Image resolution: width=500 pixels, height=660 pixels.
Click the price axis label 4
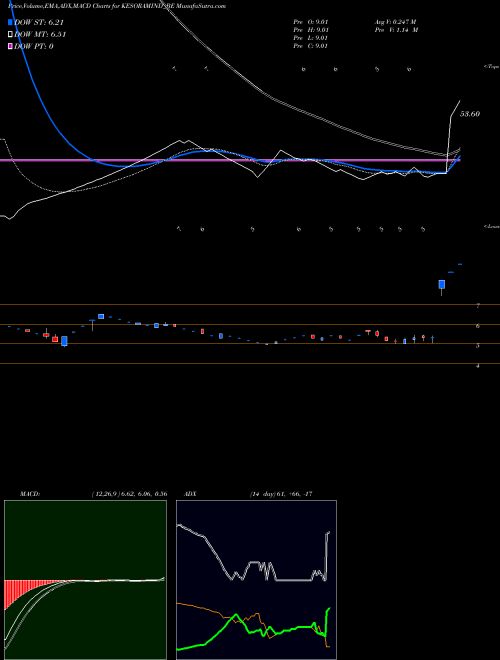(x=478, y=366)
